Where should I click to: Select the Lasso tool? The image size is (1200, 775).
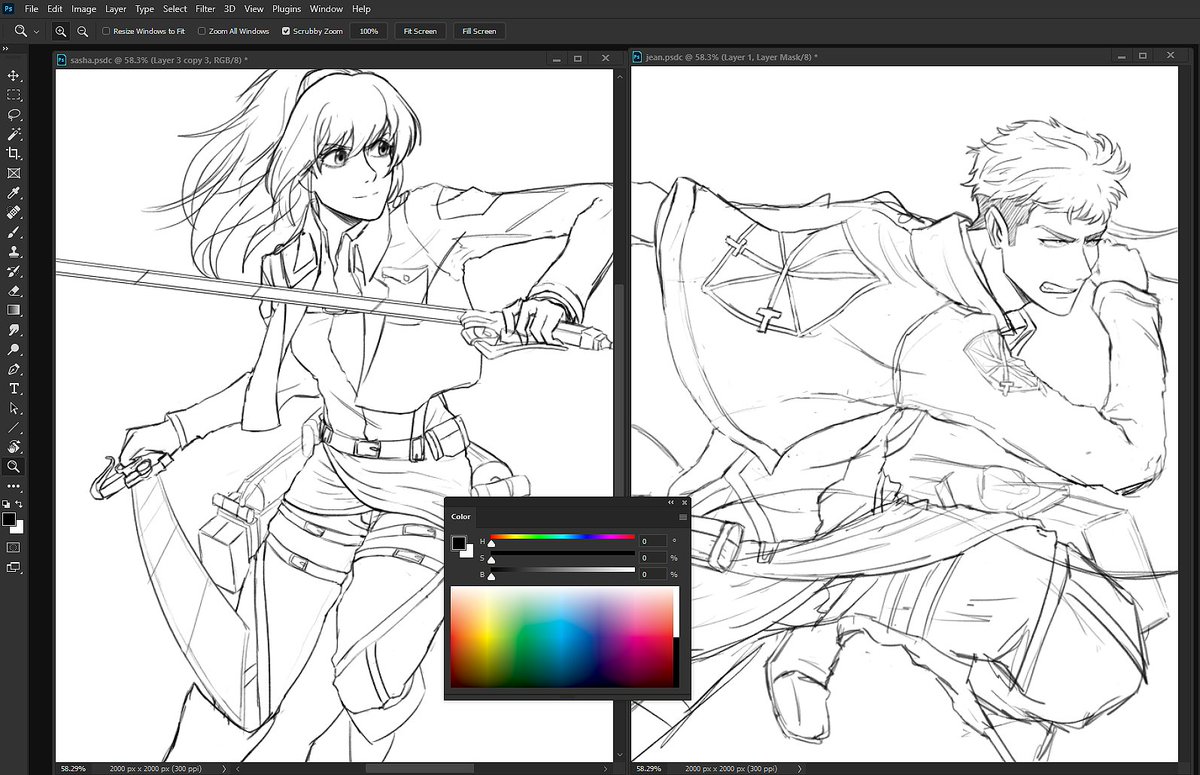pos(14,115)
